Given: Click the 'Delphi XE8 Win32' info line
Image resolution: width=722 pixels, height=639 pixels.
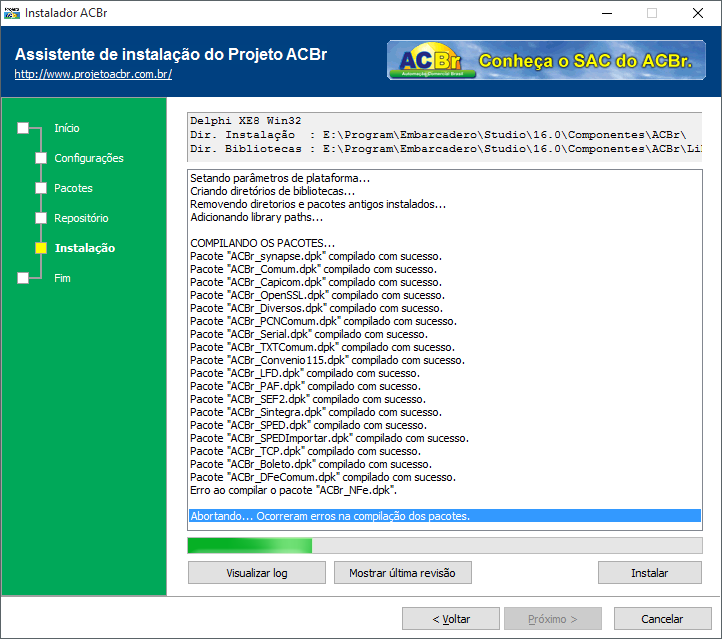Looking at the screenshot, I should coord(246,121).
